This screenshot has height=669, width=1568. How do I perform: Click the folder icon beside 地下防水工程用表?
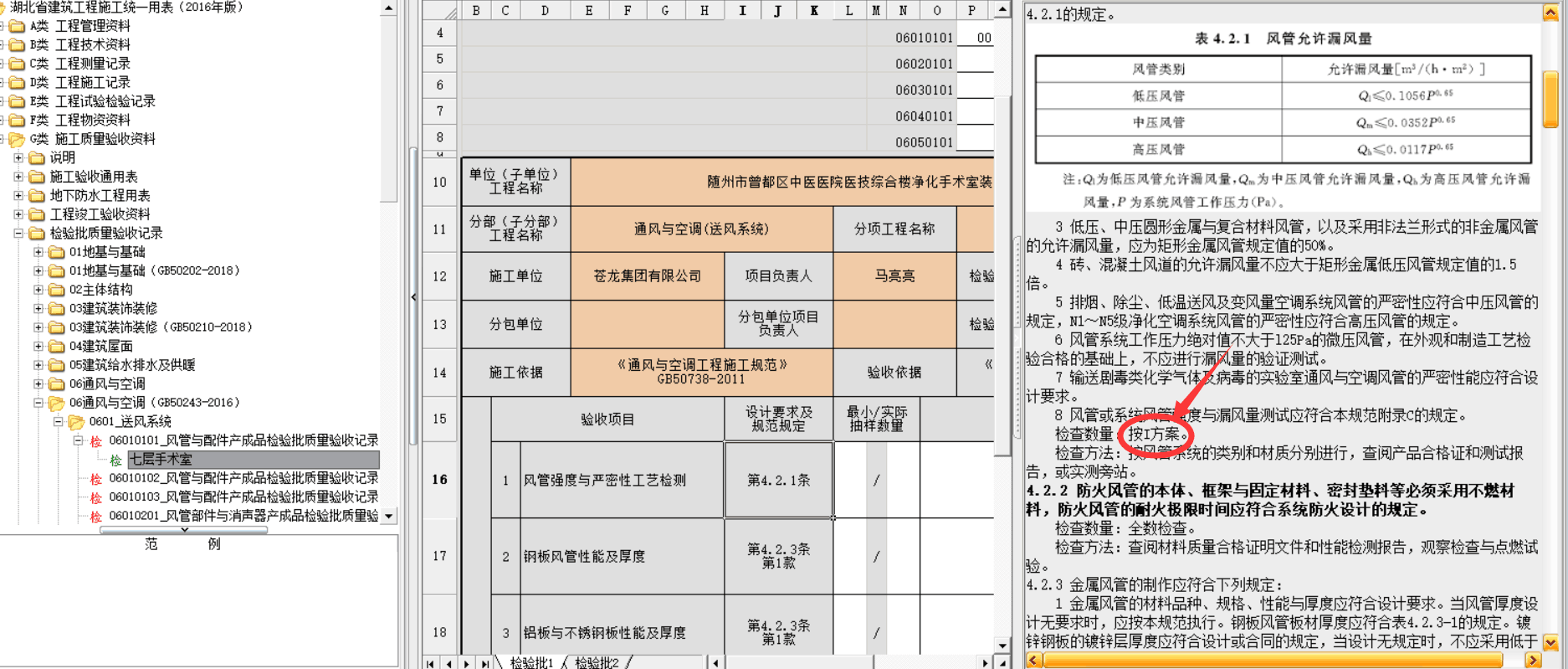pyautogui.click(x=37, y=195)
